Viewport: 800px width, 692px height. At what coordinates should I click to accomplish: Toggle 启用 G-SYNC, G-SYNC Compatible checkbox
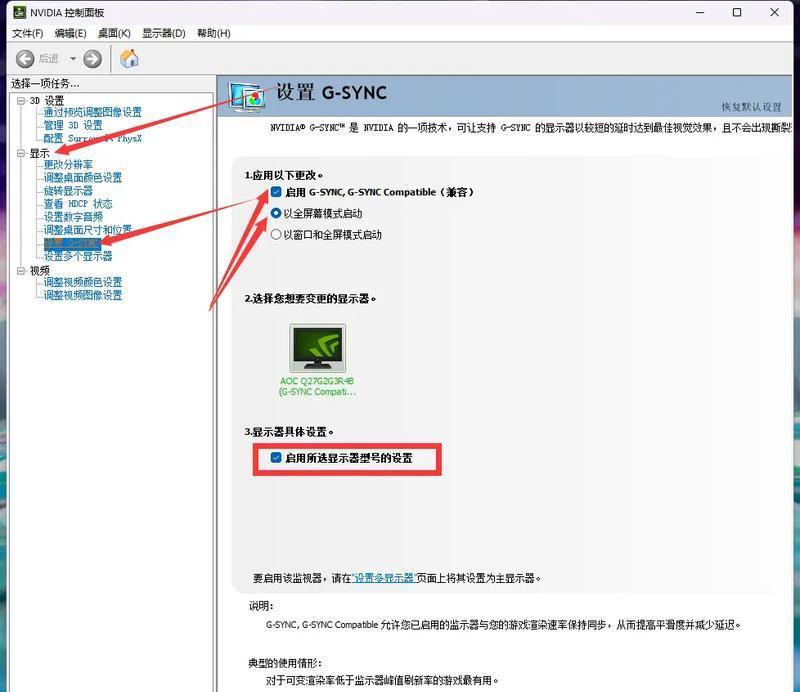(x=276, y=192)
